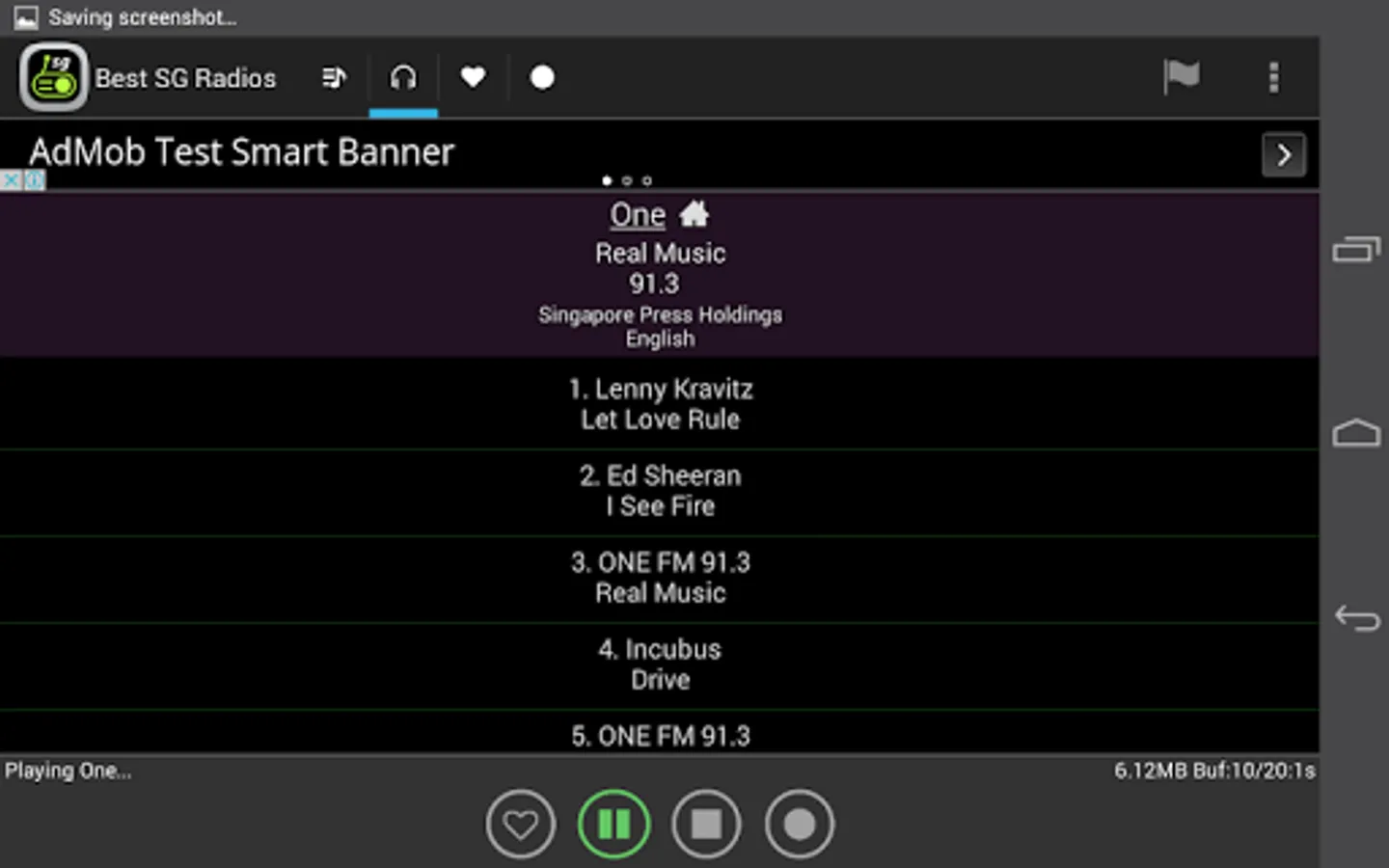
Task: Click the ad banner arrow button
Action: [x=1284, y=154]
